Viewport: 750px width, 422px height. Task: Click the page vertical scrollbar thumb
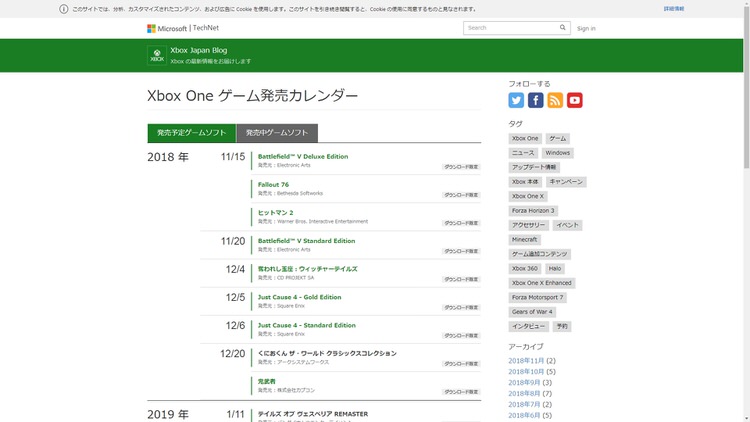click(747, 86)
